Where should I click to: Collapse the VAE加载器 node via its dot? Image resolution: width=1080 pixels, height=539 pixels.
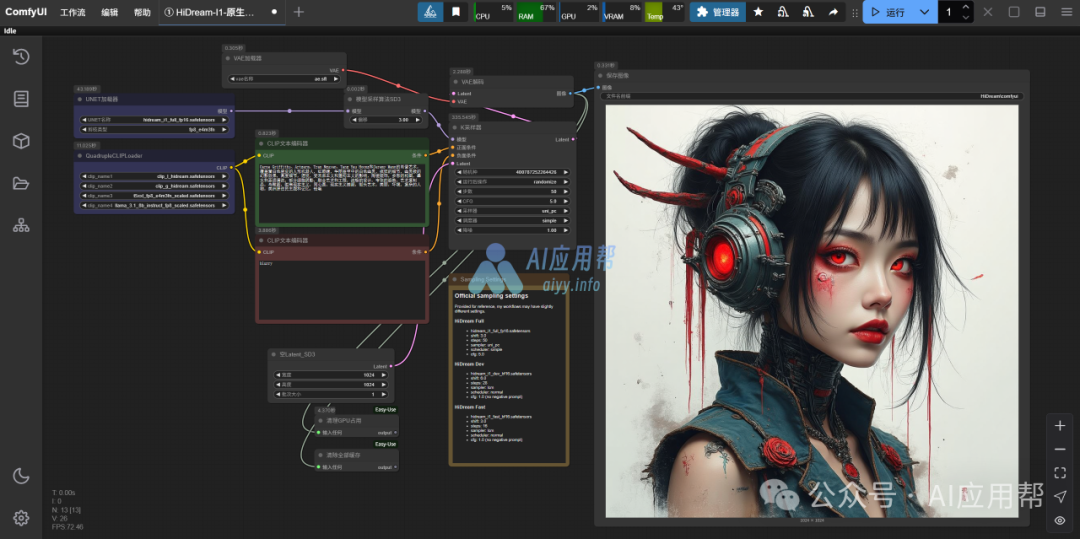click(229, 59)
